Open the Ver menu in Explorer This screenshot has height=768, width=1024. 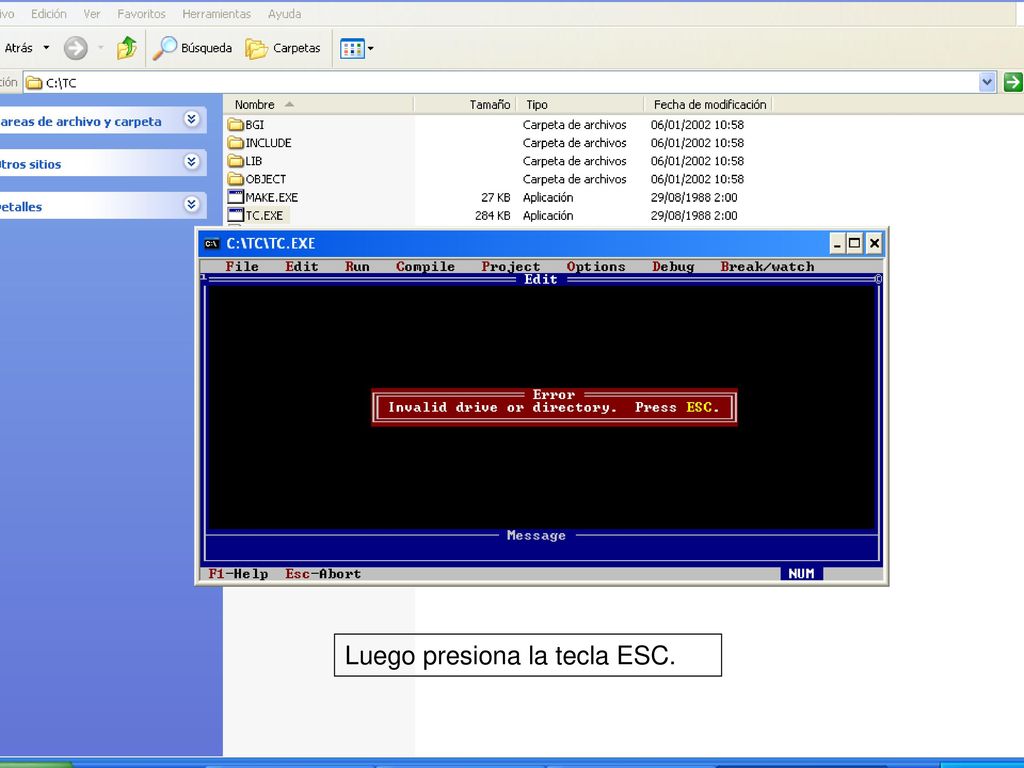point(92,14)
